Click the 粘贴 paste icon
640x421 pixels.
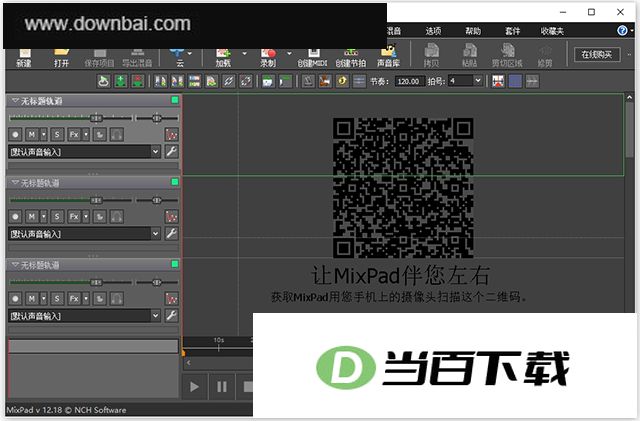pos(469,56)
